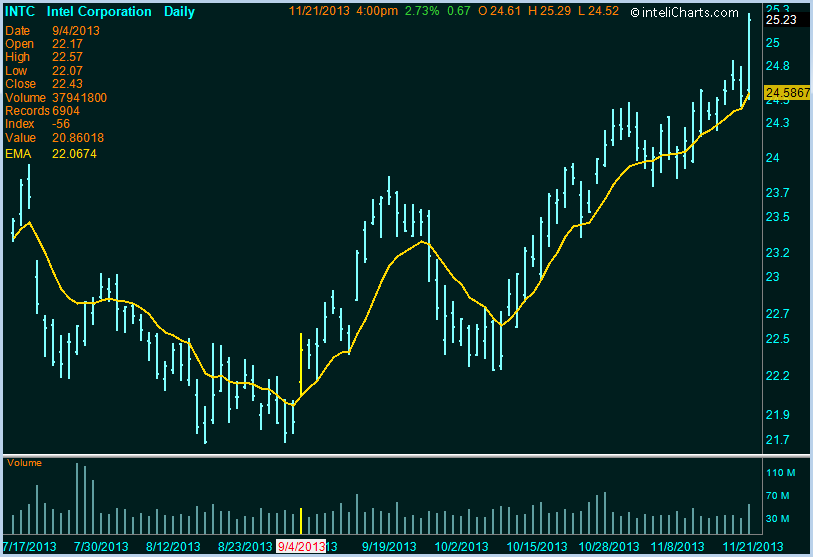Click the Volume panel label
The image size is (813, 557).
click(24, 463)
